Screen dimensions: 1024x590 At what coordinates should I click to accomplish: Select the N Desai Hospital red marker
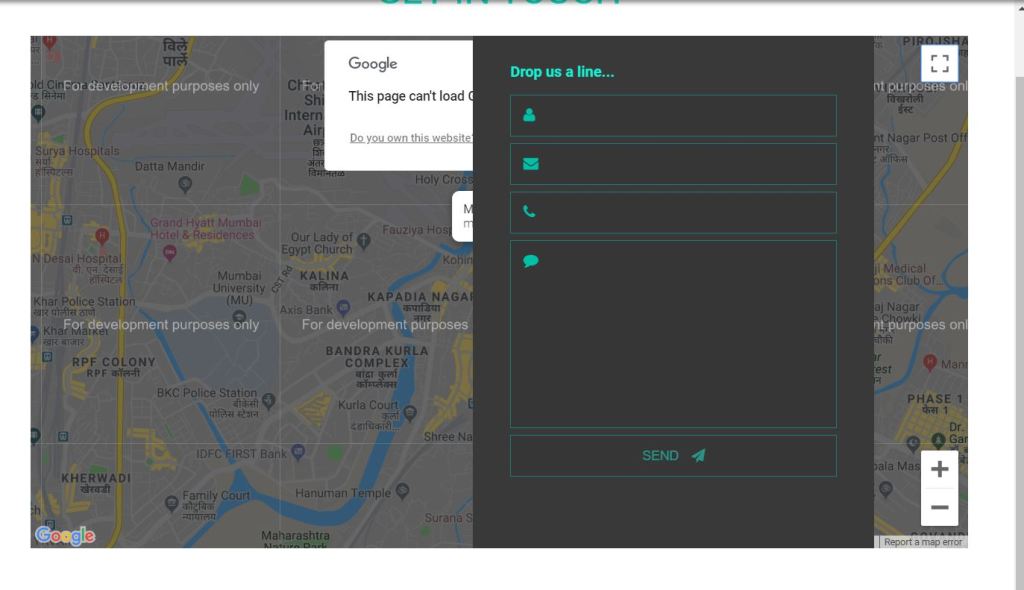click(102, 236)
